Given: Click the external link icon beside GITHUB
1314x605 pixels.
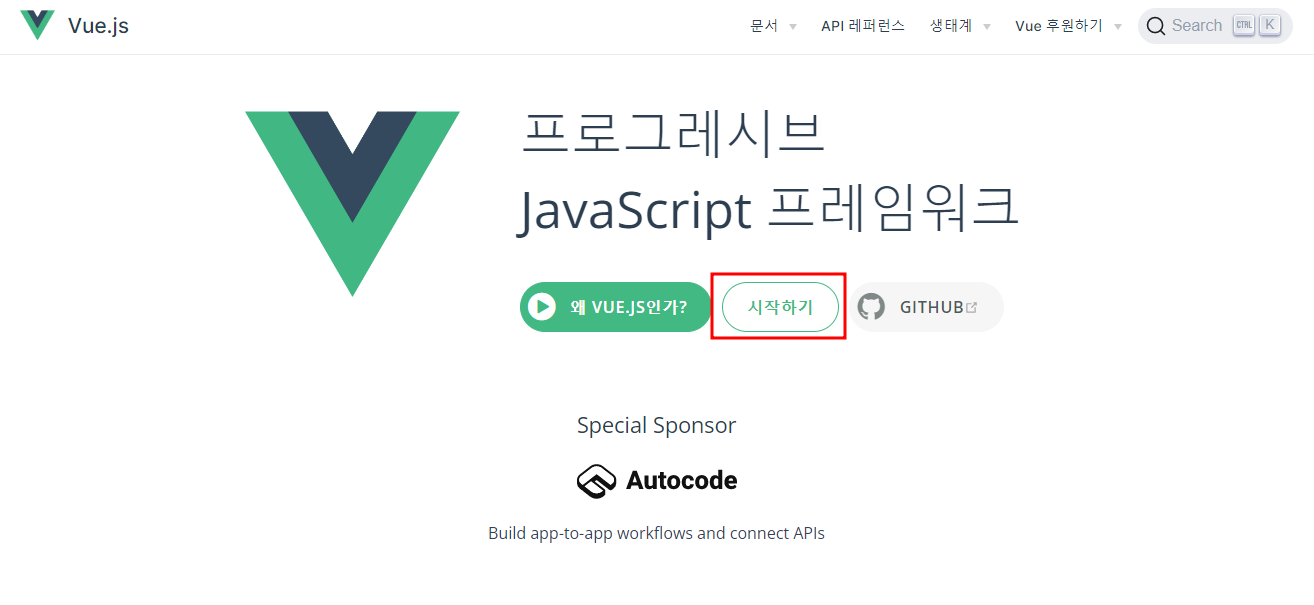Looking at the screenshot, I should pos(971,307).
